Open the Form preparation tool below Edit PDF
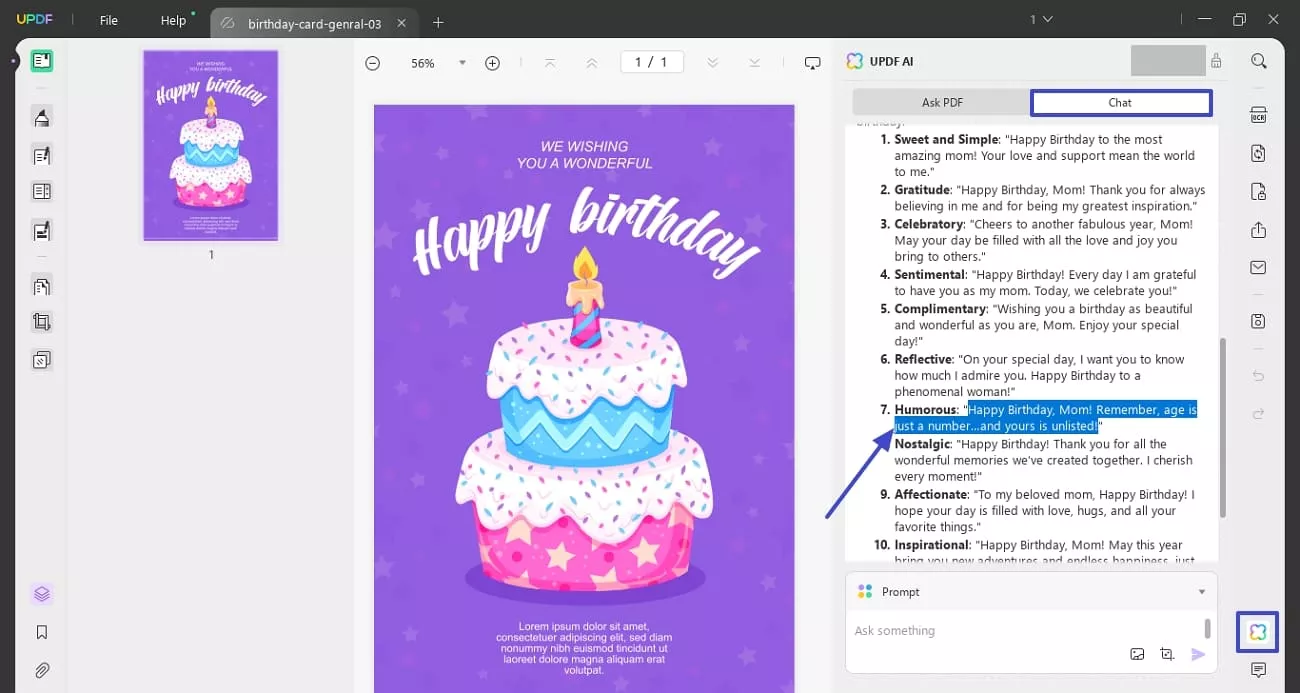Image resolution: width=1300 pixels, height=693 pixels. pyautogui.click(x=41, y=191)
